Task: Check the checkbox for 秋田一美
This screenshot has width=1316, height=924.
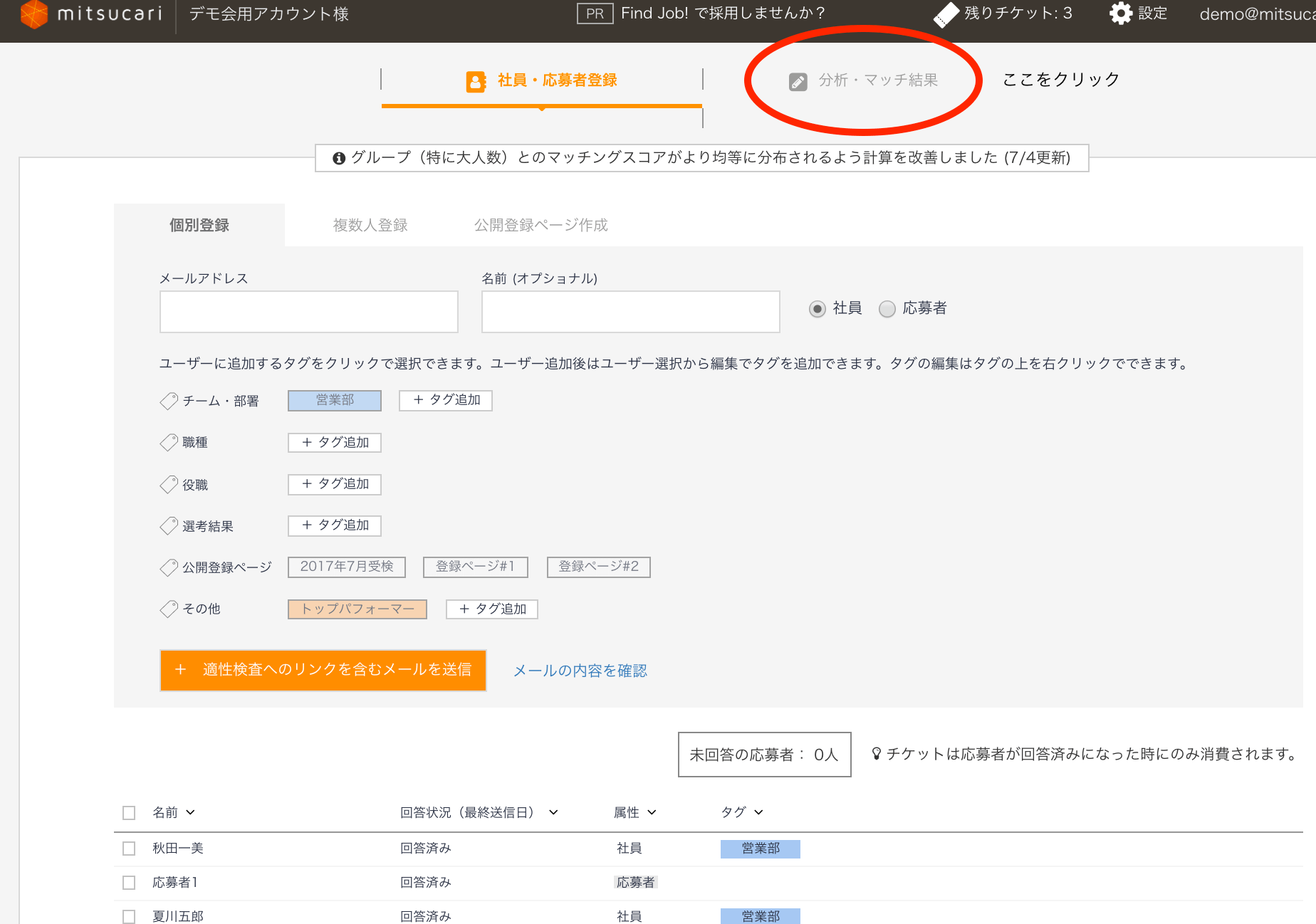Action: (x=129, y=849)
